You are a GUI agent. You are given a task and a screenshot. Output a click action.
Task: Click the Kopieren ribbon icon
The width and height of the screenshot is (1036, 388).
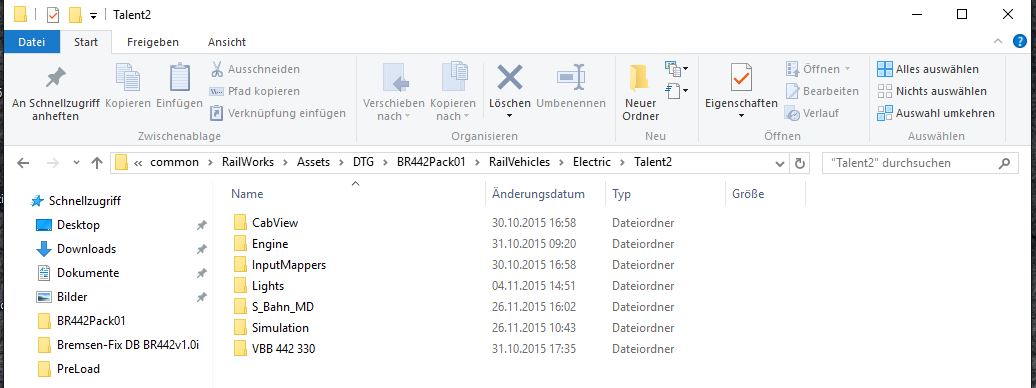coord(128,78)
